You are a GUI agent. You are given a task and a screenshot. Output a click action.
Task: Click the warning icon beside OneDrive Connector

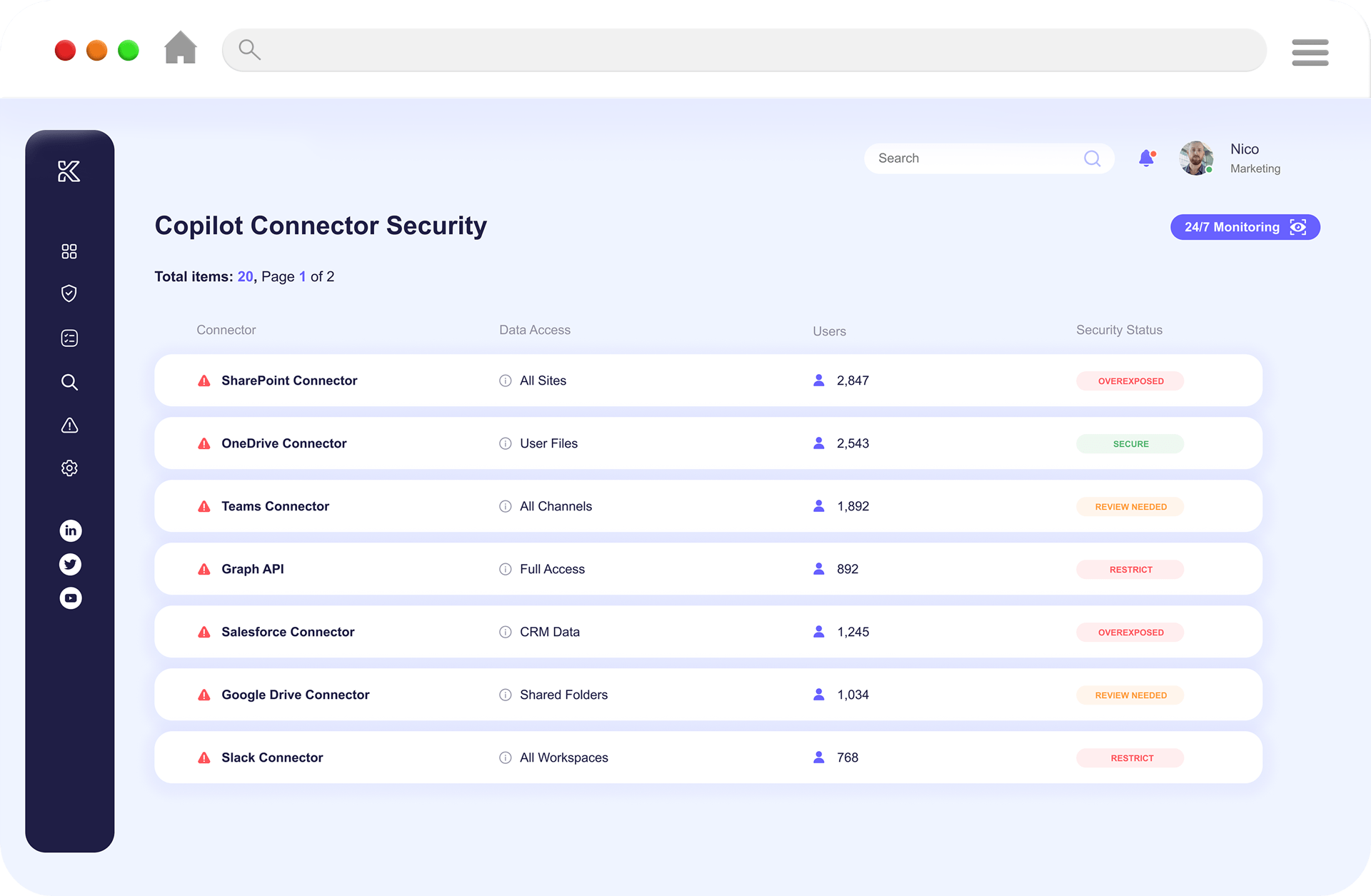point(204,443)
